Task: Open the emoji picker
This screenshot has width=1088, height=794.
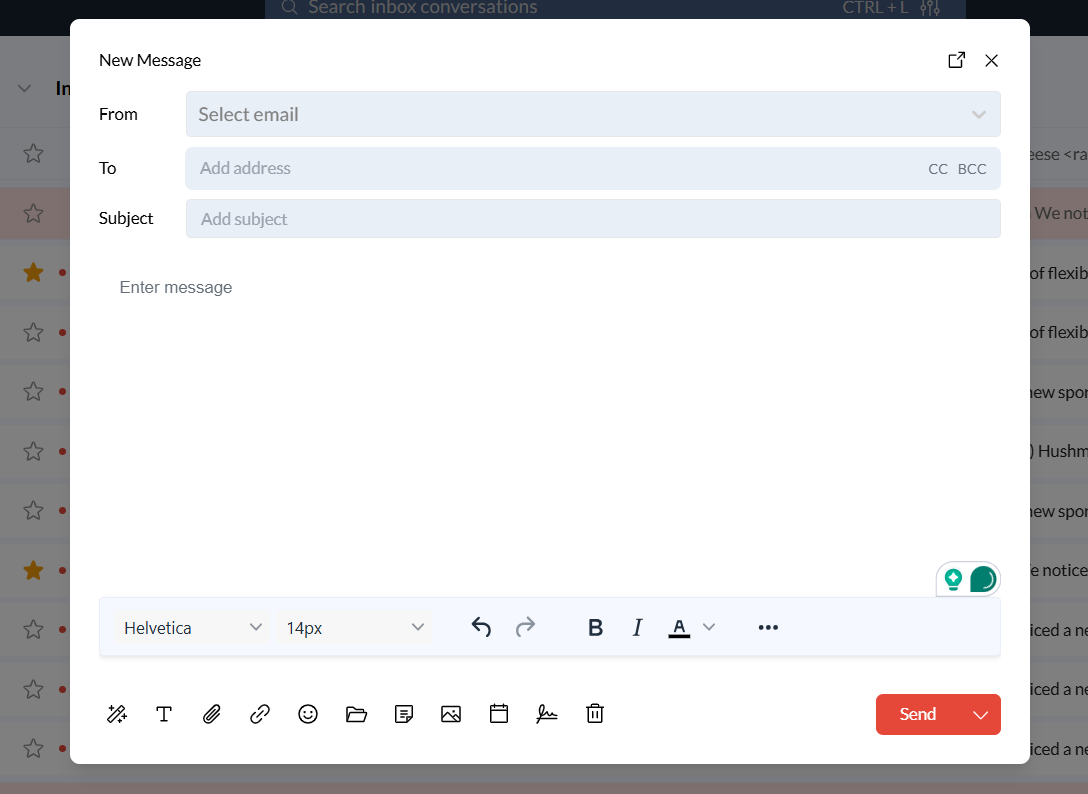Action: click(x=308, y=714)
